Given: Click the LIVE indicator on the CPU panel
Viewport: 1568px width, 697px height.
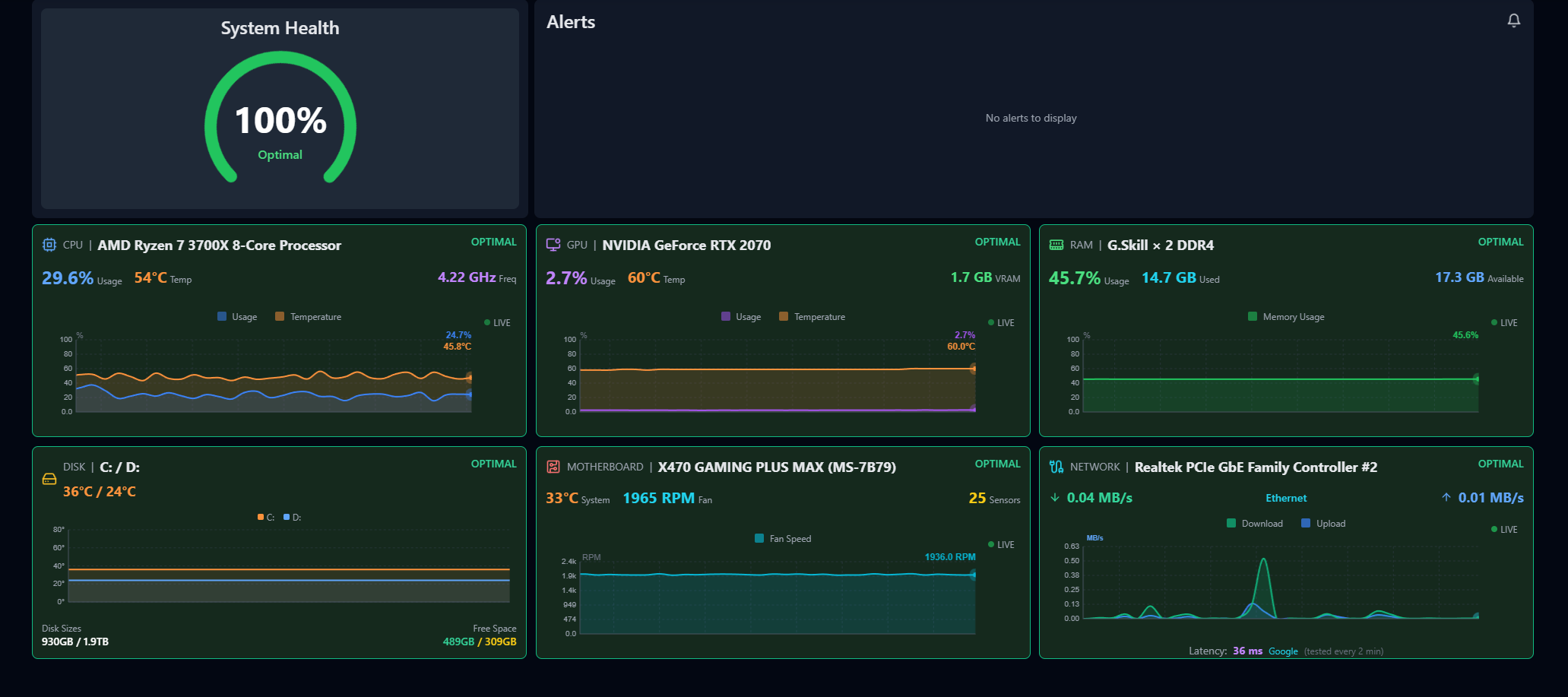Looking at the screenshot, I should 499,322.
